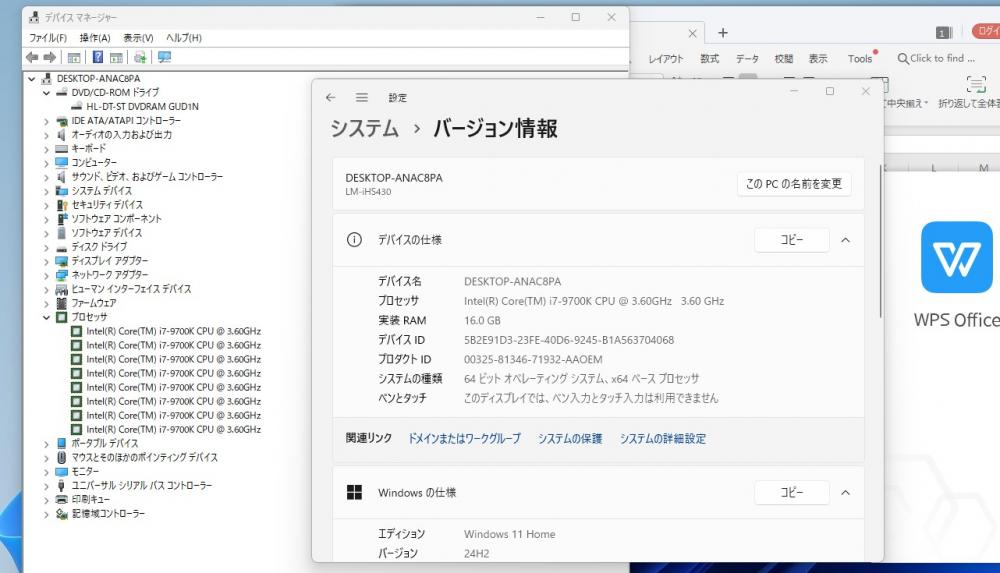Click the Forward arrow in Device Manager toolbar

point(50,57)
